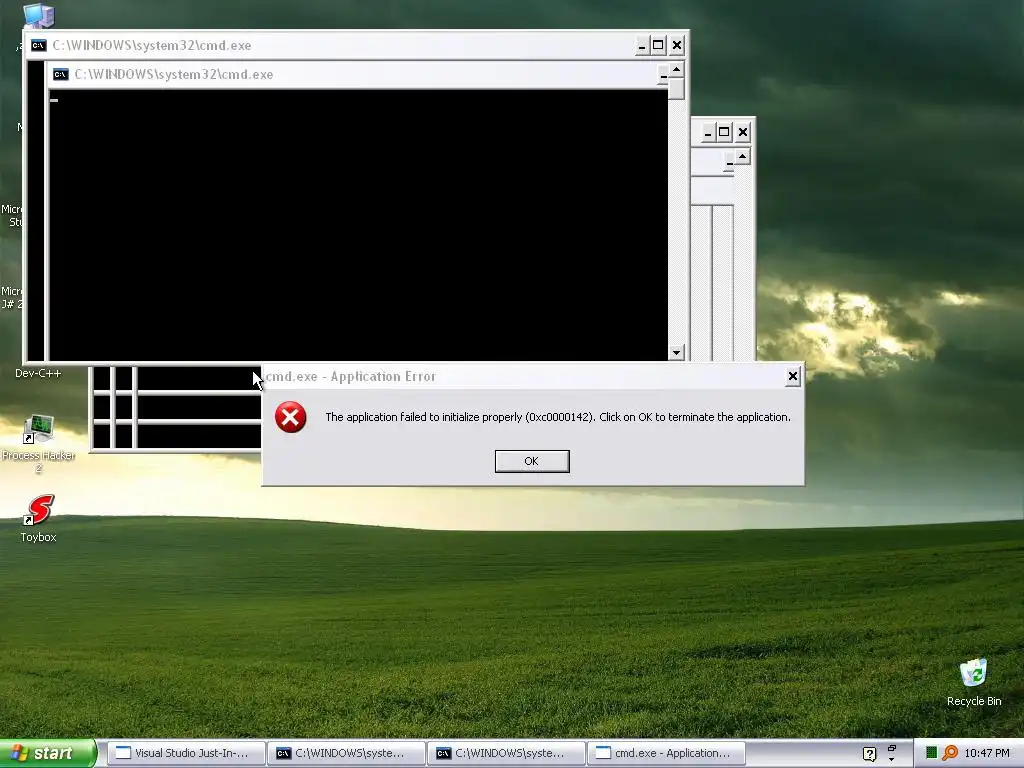The width and height of the screenshot is (1024, 768).
Task: Click the inner cmd.exe window title text
Action: [174, 74]
